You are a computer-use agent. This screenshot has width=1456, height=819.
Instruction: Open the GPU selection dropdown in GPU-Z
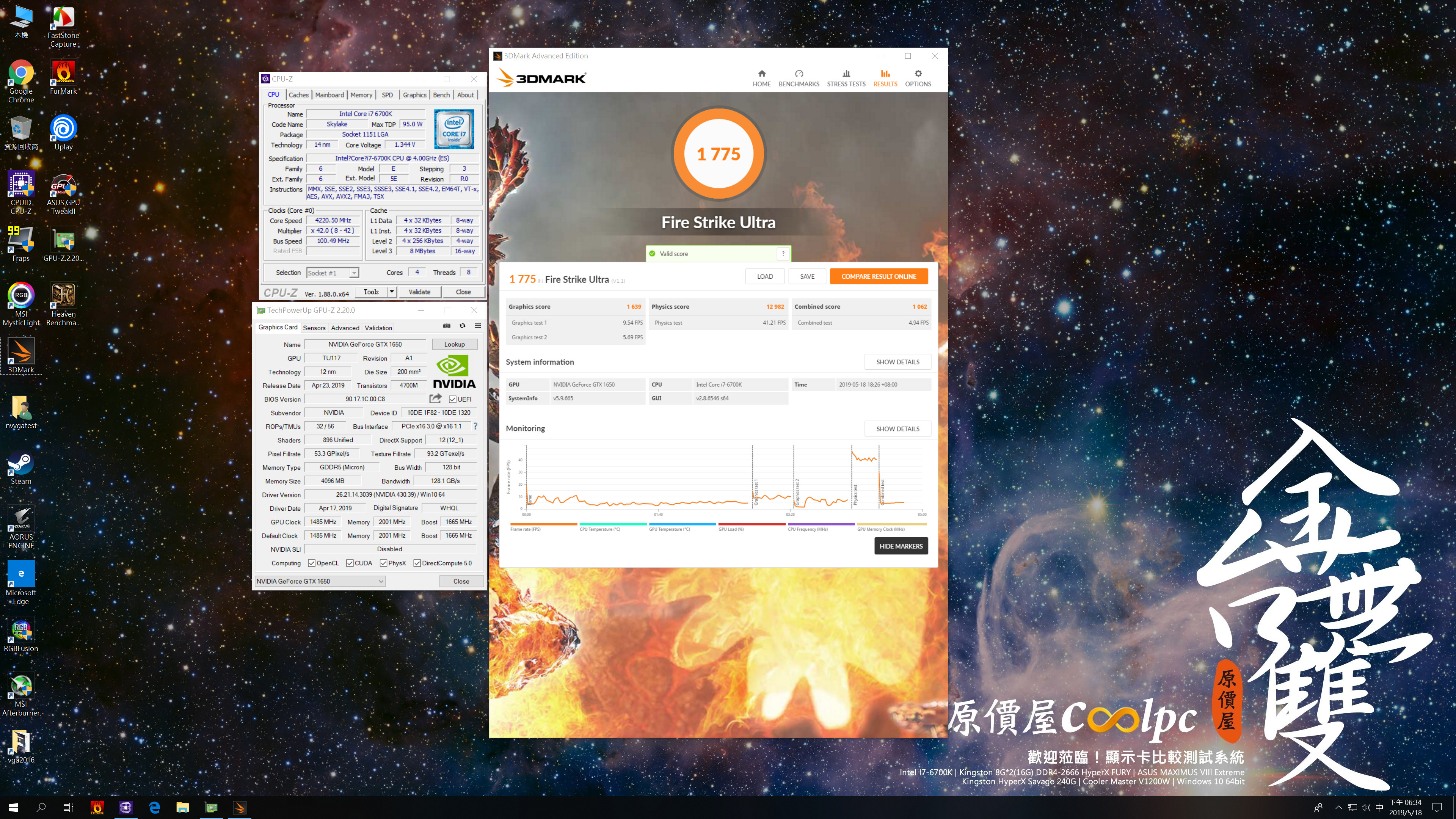point(320,581)
